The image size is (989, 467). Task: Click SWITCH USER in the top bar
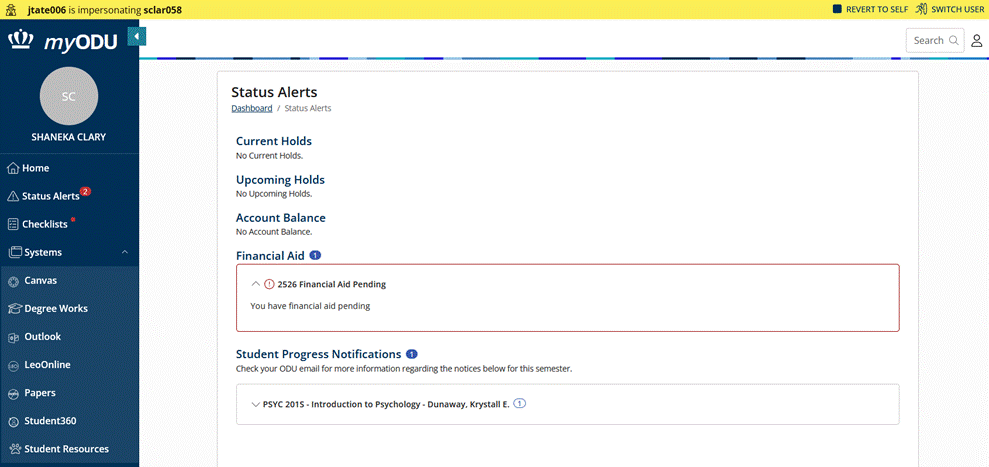pyautogui.click(x=950, y=9)
